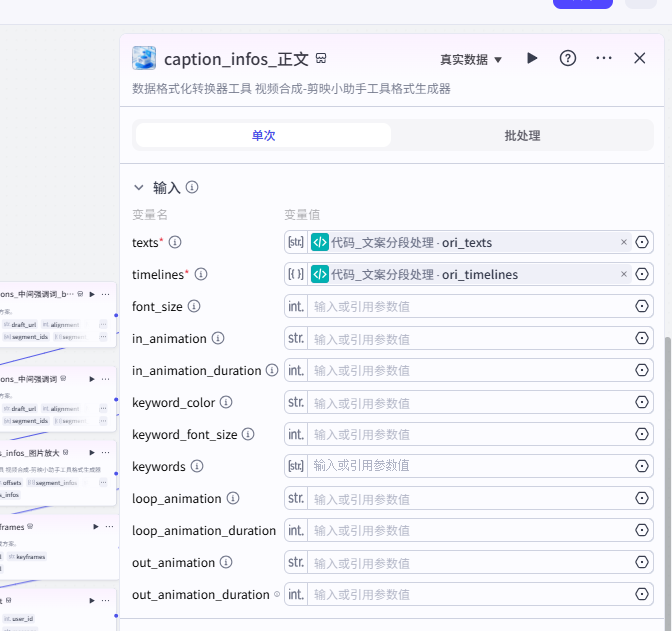The width and height of the screenshot is (672, 631).
Task: Remove the ori_texts reference from texts
Action: 624,242
